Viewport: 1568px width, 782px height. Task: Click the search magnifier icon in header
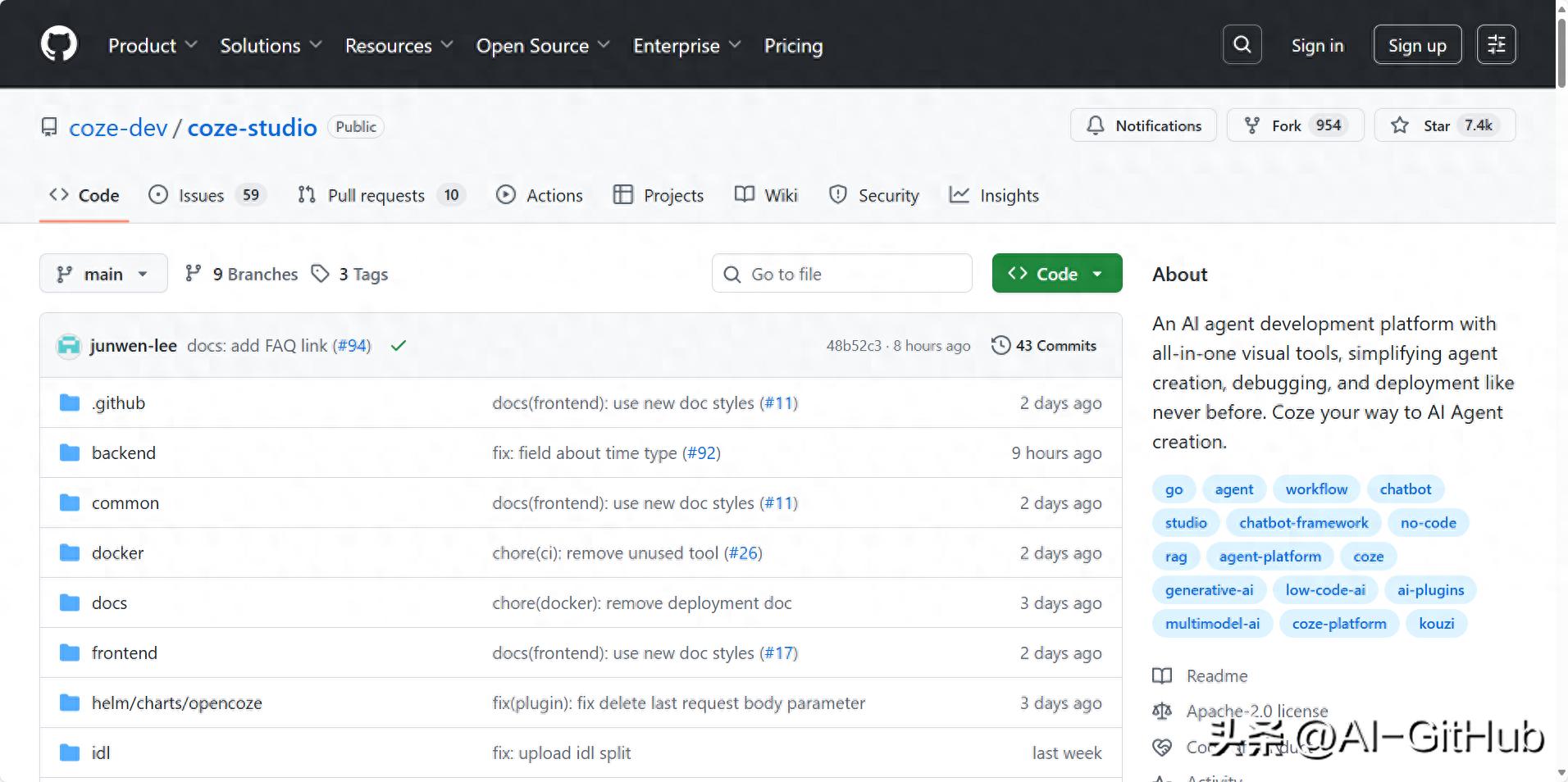pos(1242,44)
